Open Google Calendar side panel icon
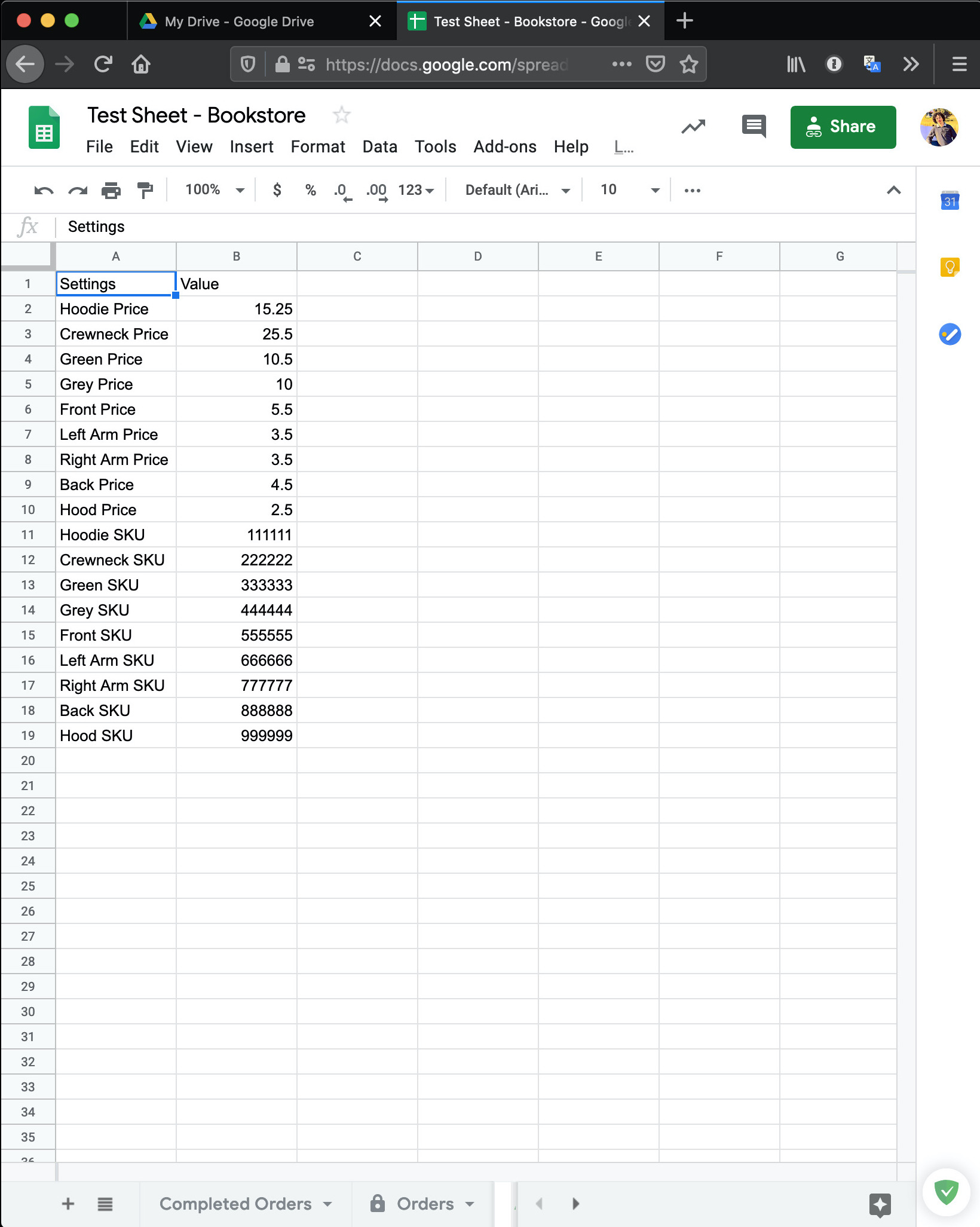This screenshot has width=980, height=1227. click(950, 201)
